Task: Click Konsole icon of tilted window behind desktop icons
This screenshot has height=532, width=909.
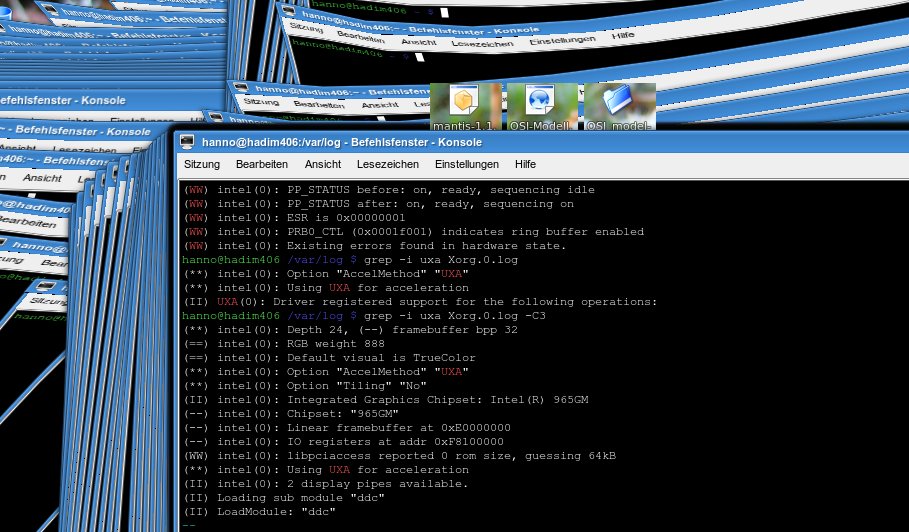Action: [240, 89]
